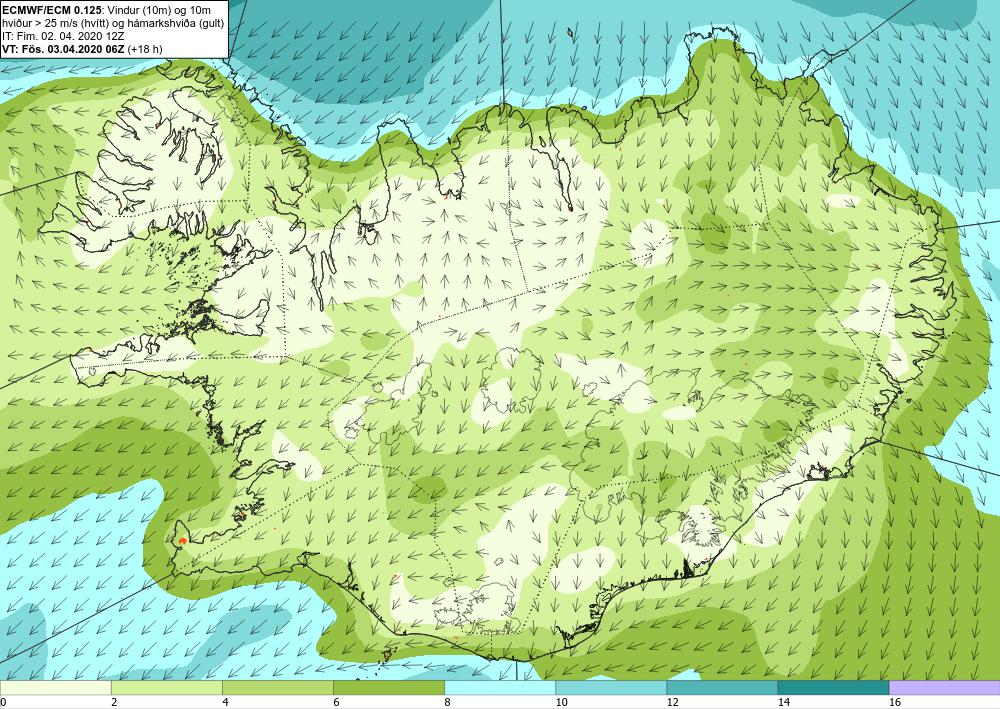Image resolution: width=1000 pixels, height=709 pixels.
Task: Click the pale yellow 0–2 m/s legend swatch
Action: [x=55, y=688]
